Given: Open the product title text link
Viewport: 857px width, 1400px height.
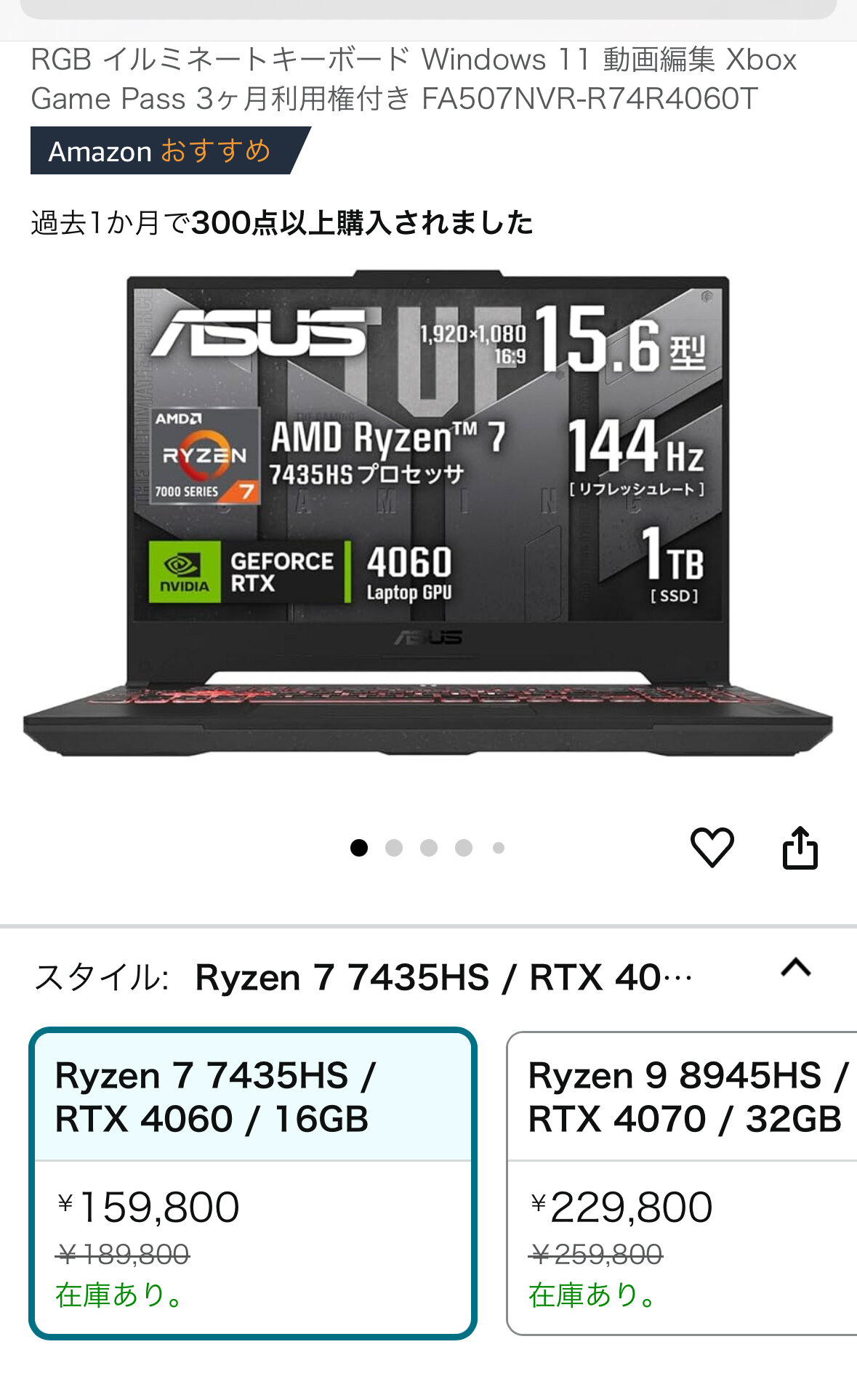Looking at the screenshot, I should click(x=414, y=78).
